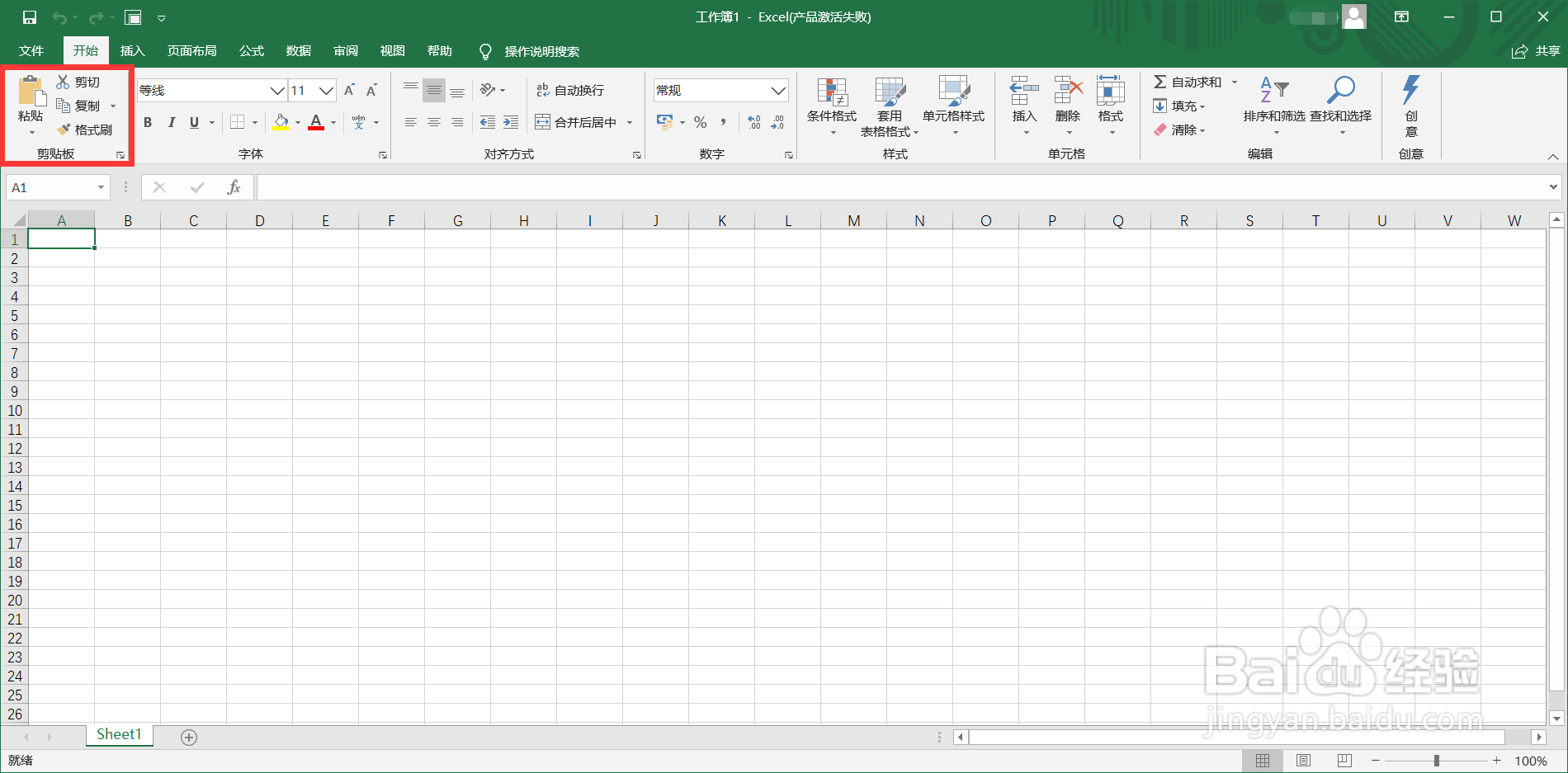The width and height of the screenshot is (1568, 773).
Task: Switch to the View (视图) tab
Action: 393,51
